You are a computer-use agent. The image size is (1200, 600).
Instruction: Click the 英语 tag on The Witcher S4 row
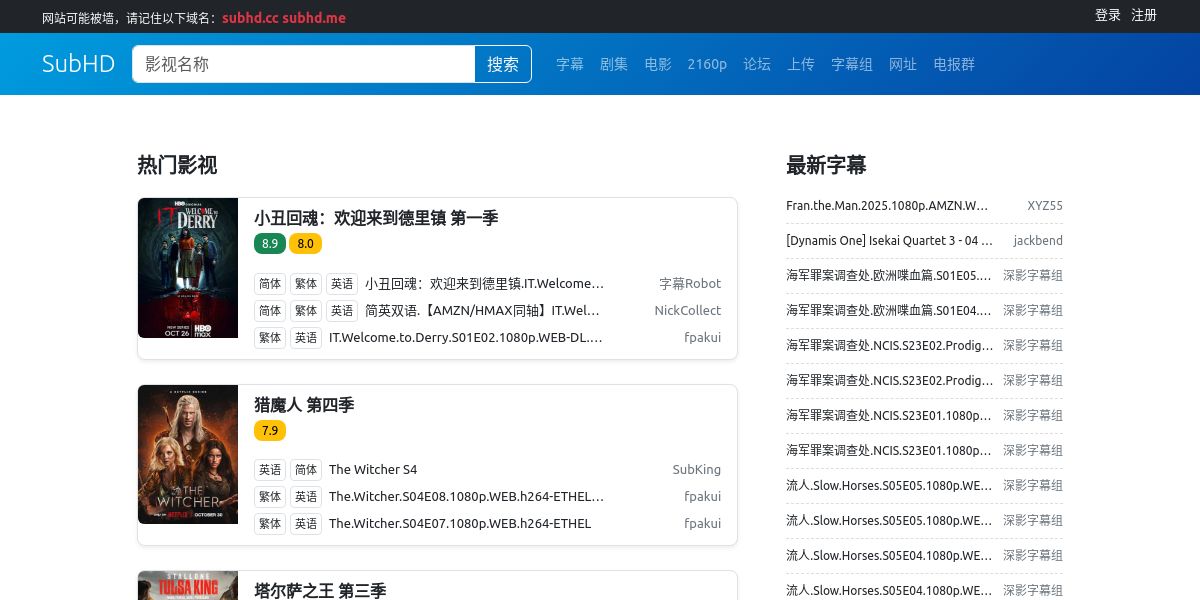point(270,470)
